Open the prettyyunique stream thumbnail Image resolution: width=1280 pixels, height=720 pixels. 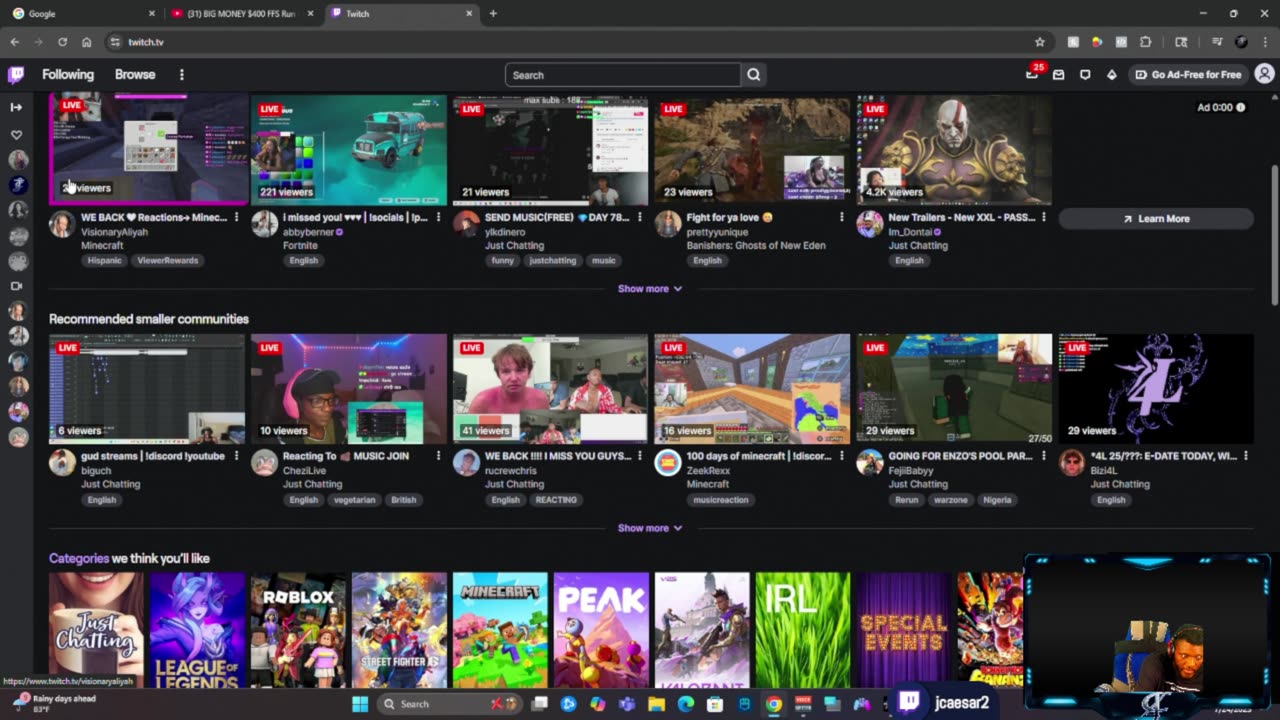pyautogui.click(x=752, y=150)
